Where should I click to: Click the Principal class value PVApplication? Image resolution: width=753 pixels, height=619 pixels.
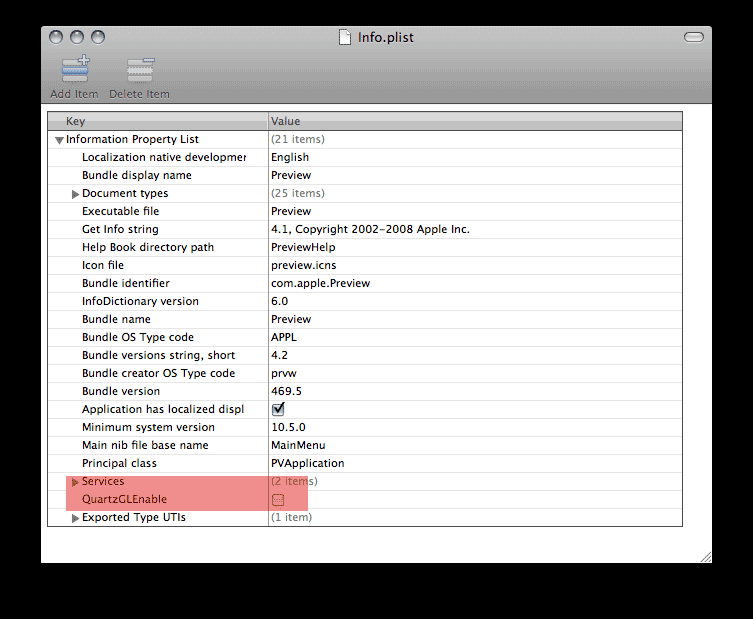tap(307, 463)
